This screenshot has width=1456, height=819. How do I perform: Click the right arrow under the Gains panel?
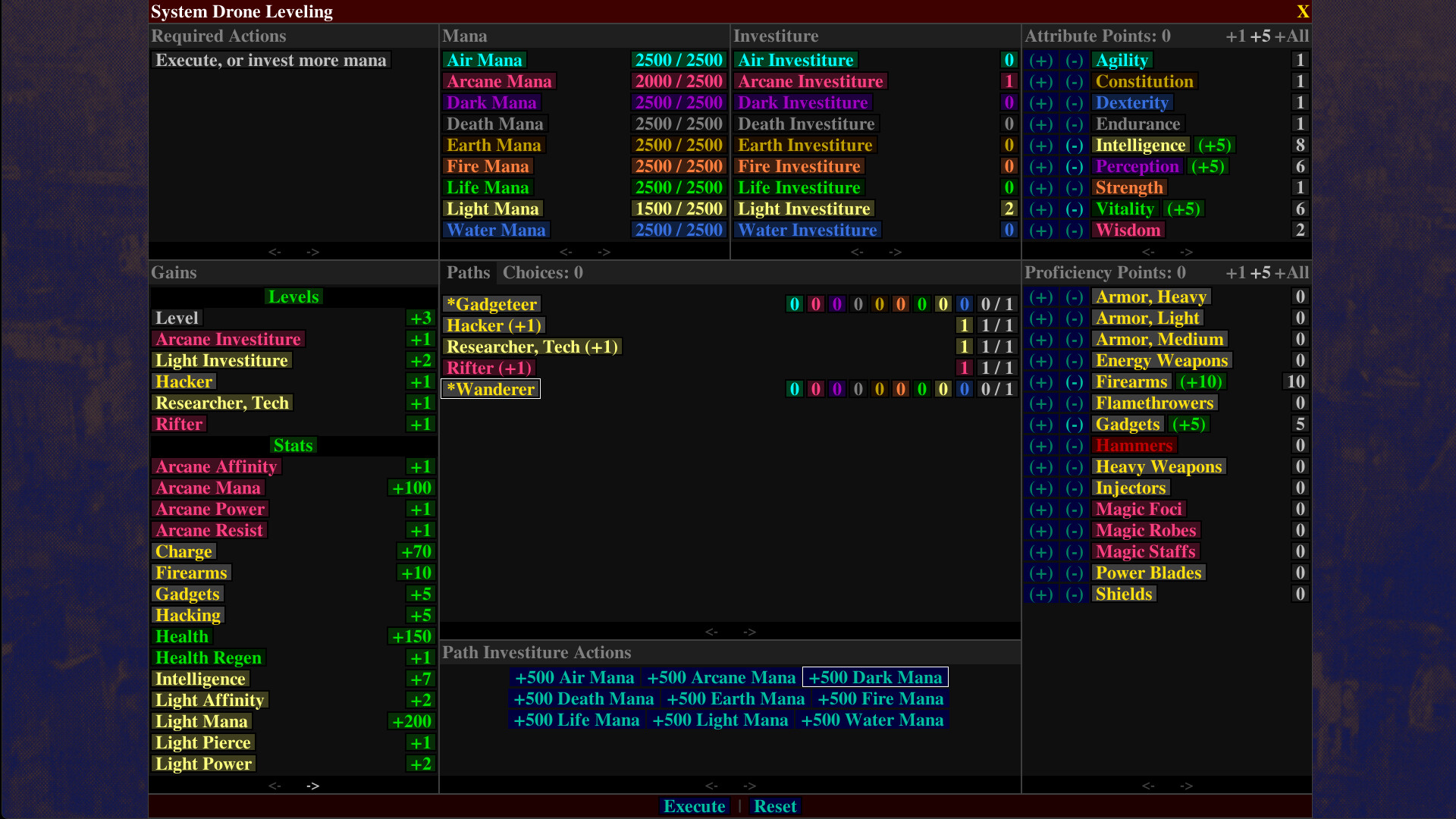pos(312,786)
